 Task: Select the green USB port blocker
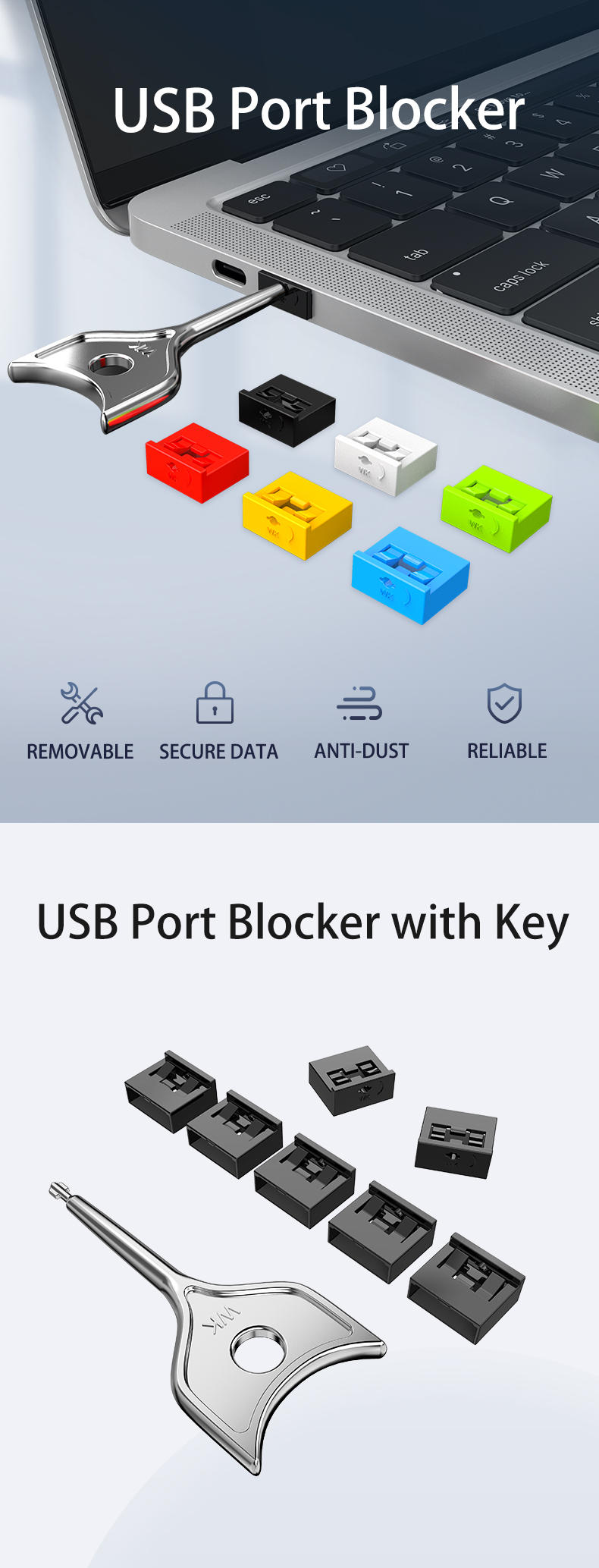coord(497,508)
